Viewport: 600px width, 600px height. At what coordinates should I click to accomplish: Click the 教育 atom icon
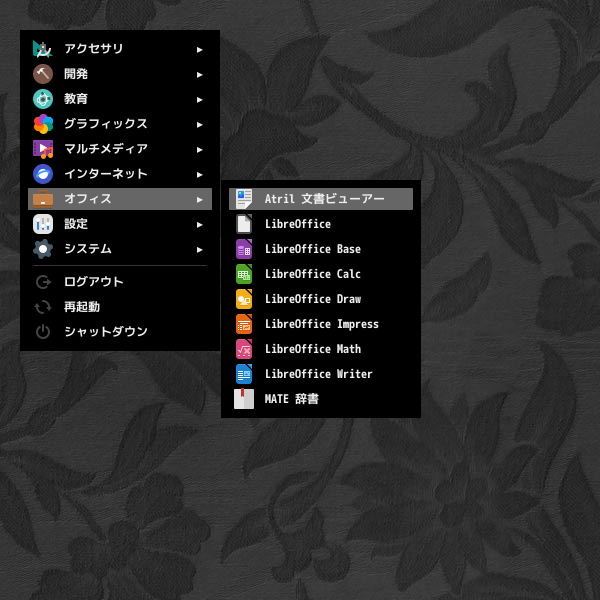(x=43, y=99)
